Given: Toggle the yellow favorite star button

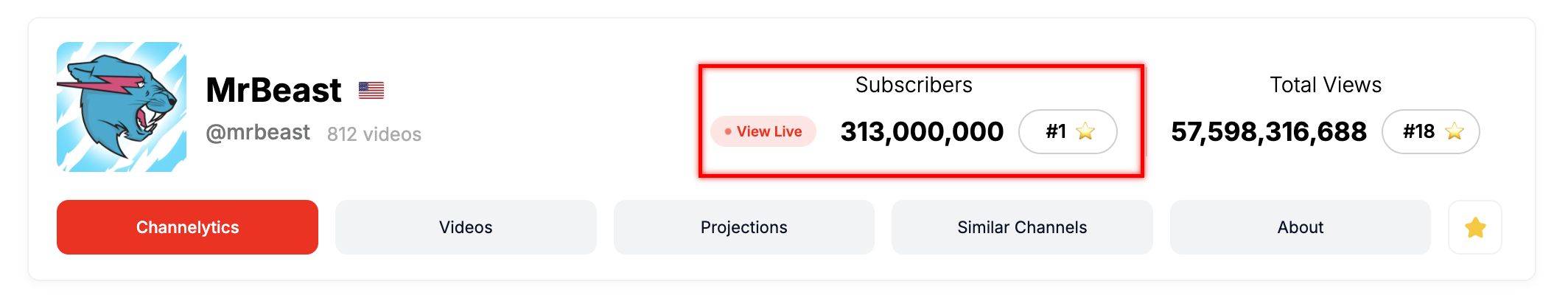Looking at the screenshot, I should coord(1475,227).
